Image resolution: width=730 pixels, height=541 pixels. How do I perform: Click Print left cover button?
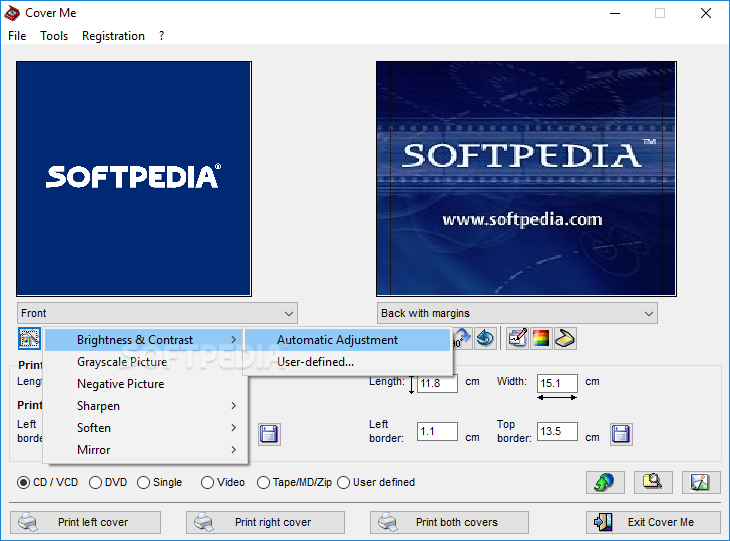86,522
